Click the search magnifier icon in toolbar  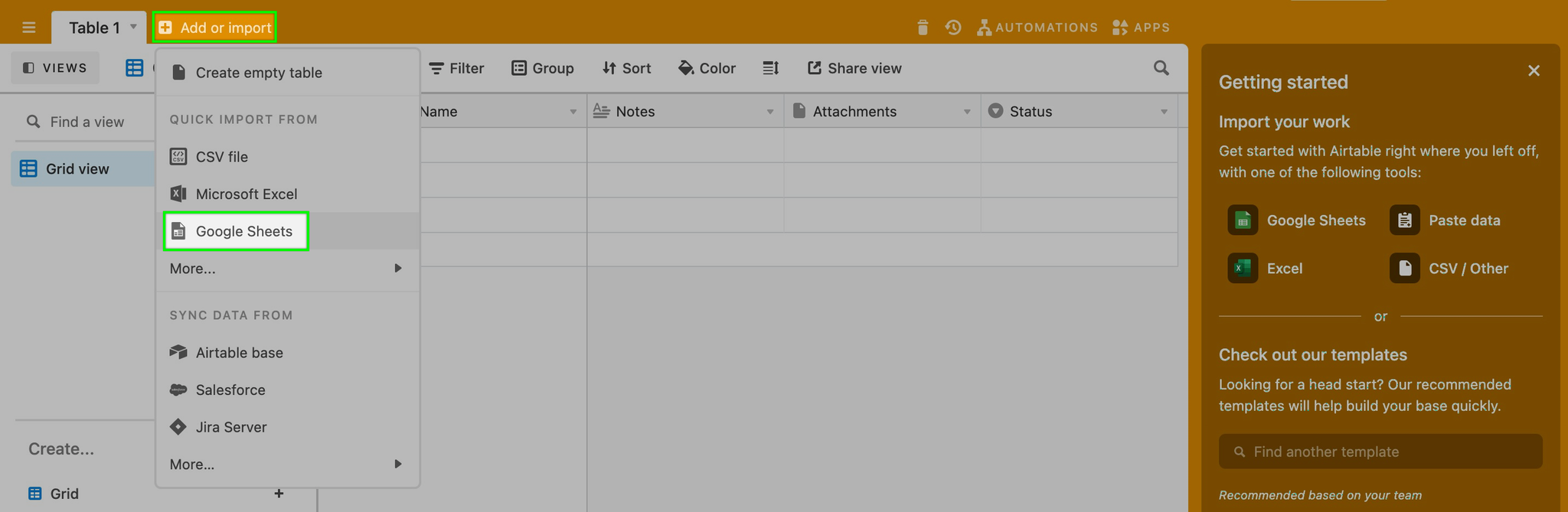tap(1161, 68)
